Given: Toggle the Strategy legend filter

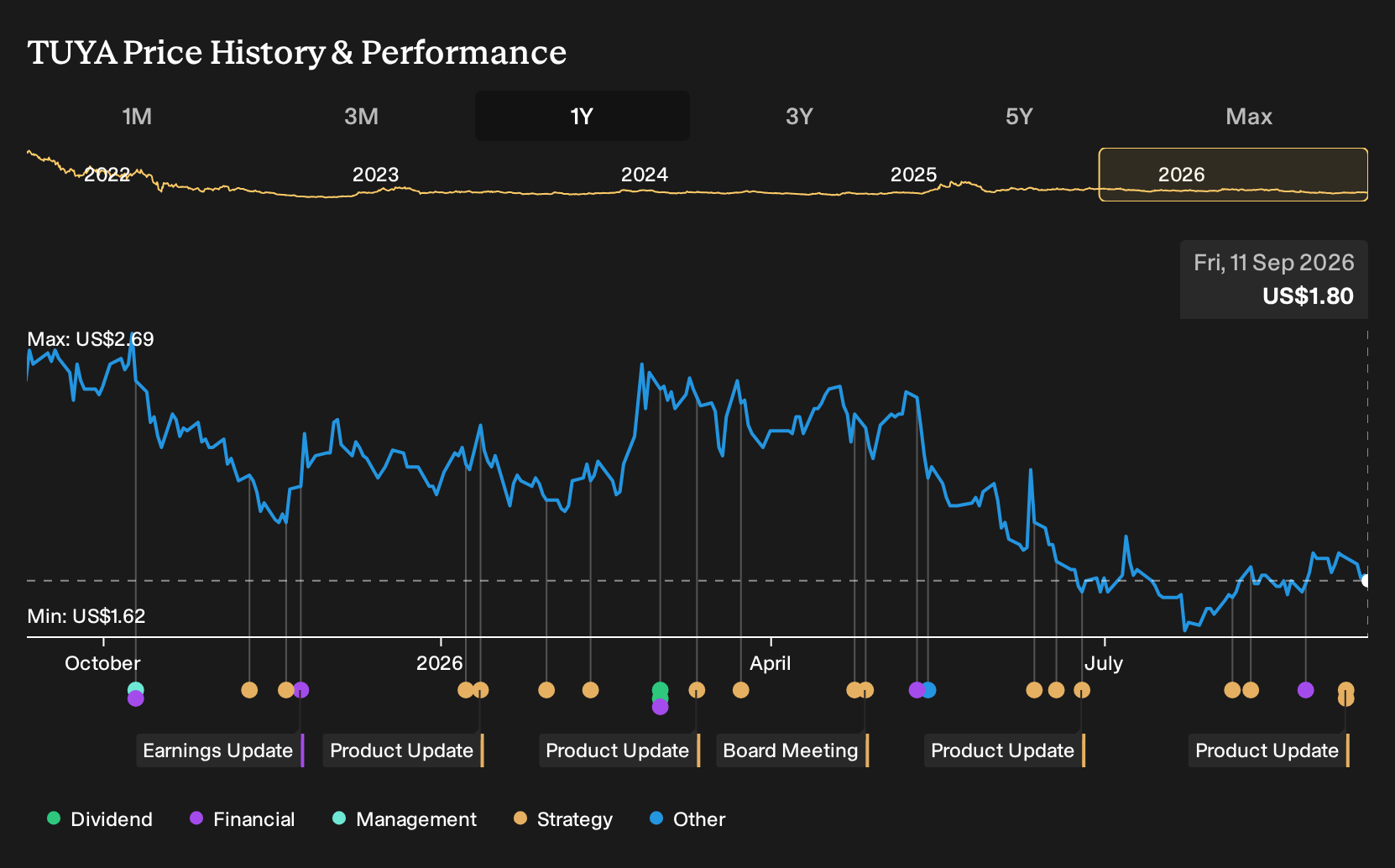Looking at the screenshot, I should pyautogui.click(x=563, y=819).
